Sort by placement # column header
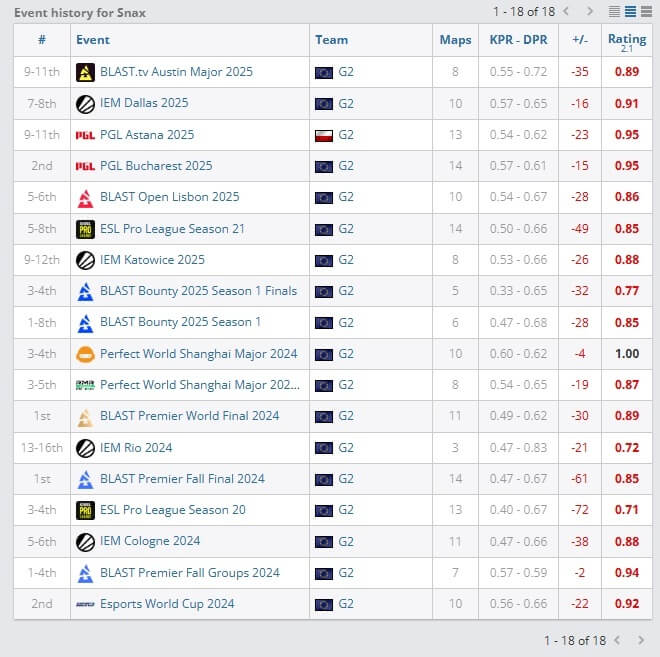Viewport: 660px width, 657px height. (42, 40)
